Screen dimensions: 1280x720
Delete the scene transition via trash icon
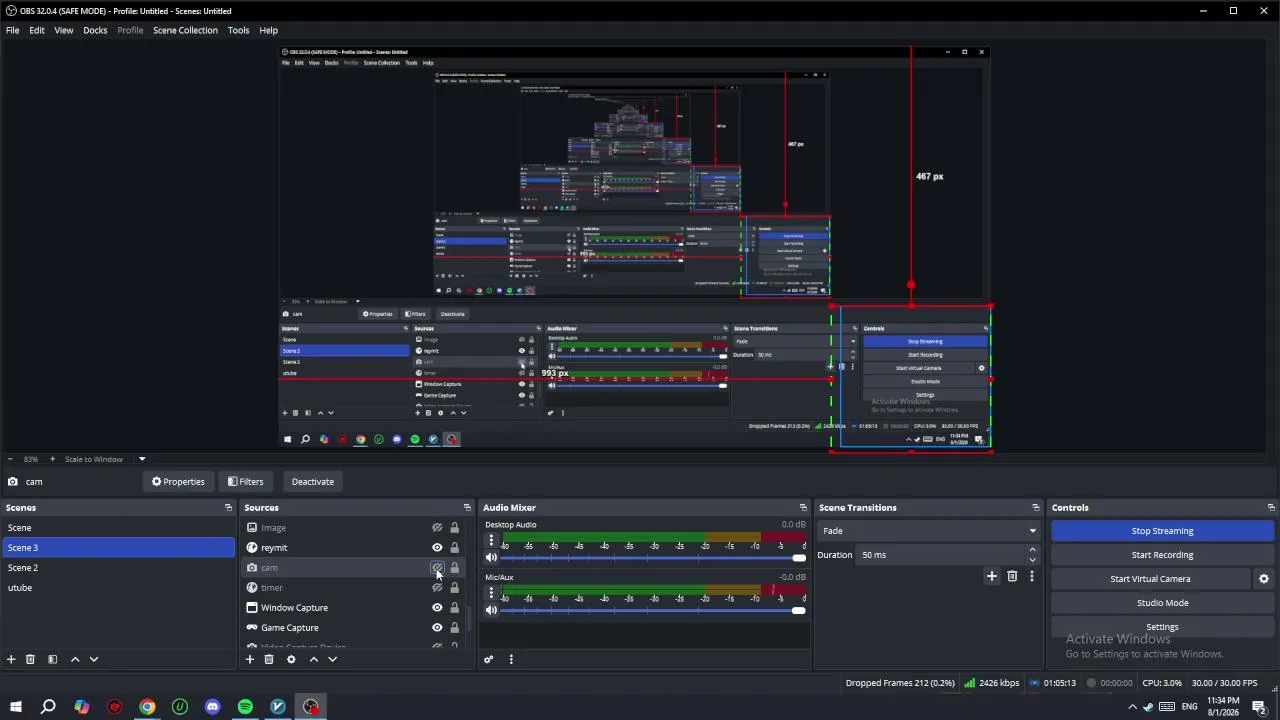pyautogui.click(x=1012, y=576)
